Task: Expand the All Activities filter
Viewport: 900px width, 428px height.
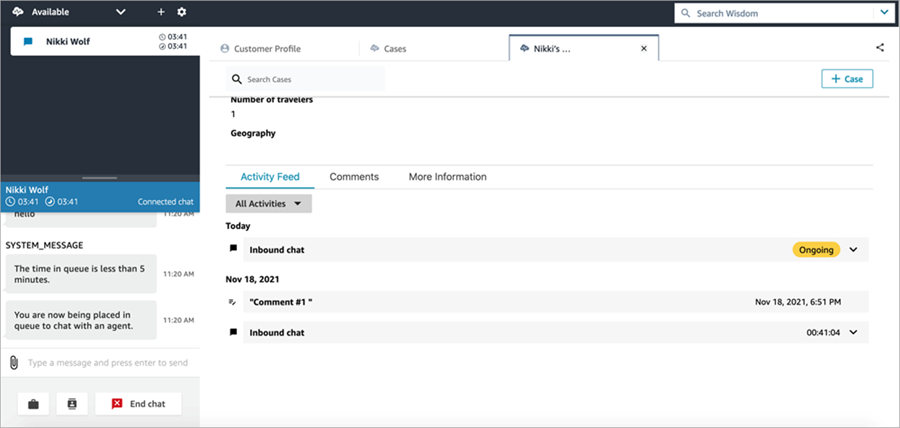Action: 268,204
